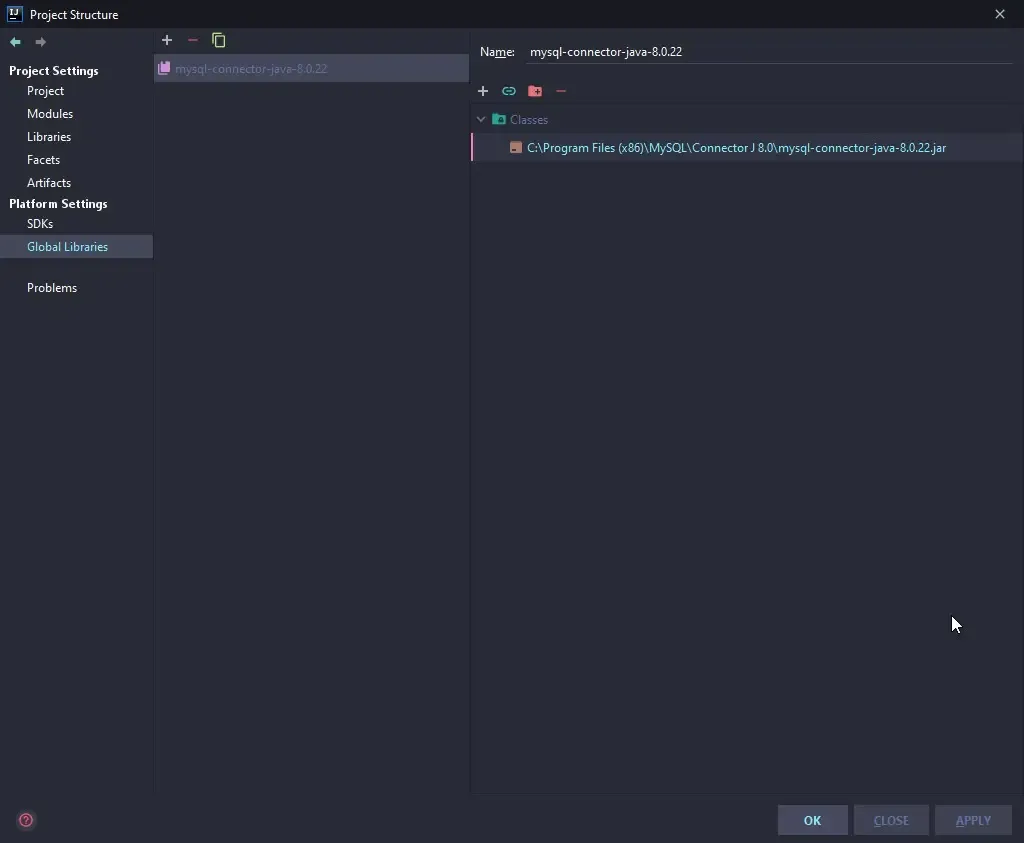Viewport: 1024px width, 843px height.
Task: Collapse the Classes tree node
Action: click(x=481, y=119)
